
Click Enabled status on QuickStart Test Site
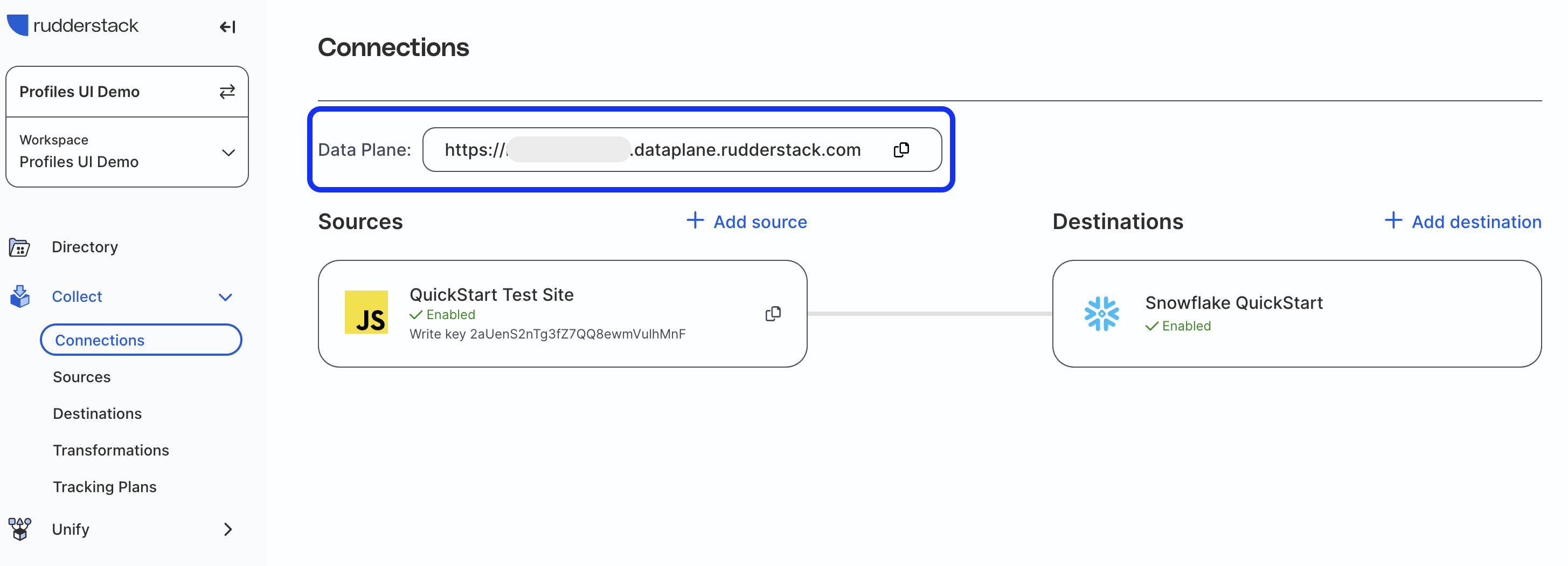pyautogui.click(x=442, y=314)
